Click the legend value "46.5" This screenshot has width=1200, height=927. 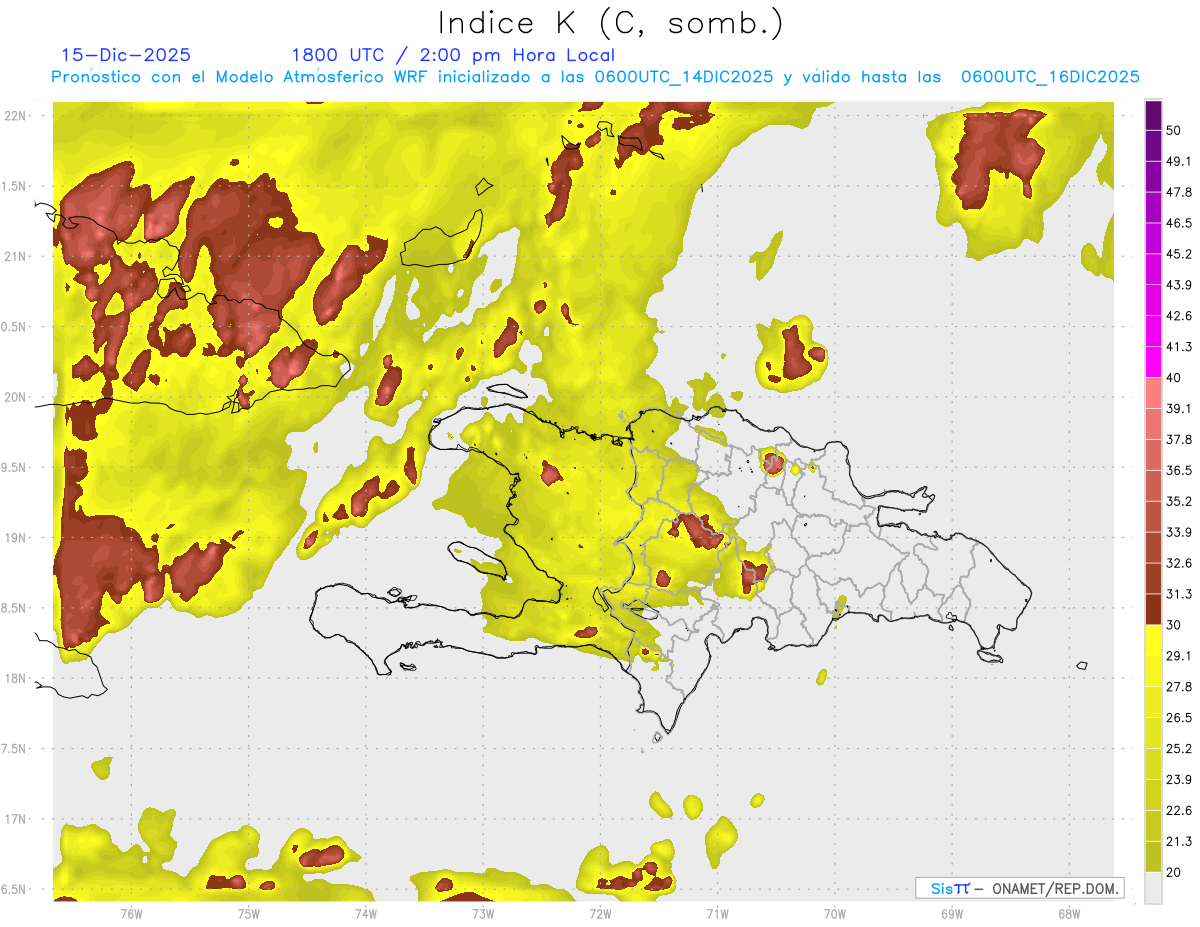(x=1179, y=223)
